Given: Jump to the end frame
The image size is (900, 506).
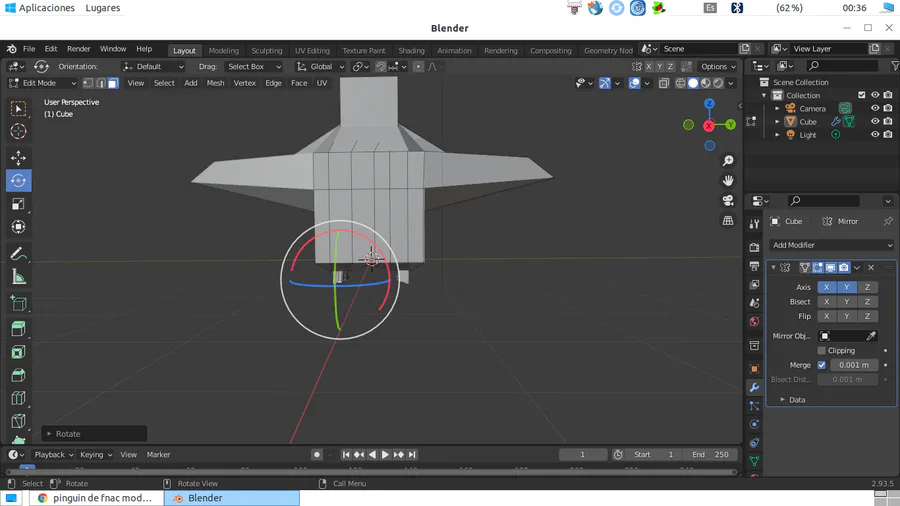Looking at the screenshot, I should click(x=412, y=454).
